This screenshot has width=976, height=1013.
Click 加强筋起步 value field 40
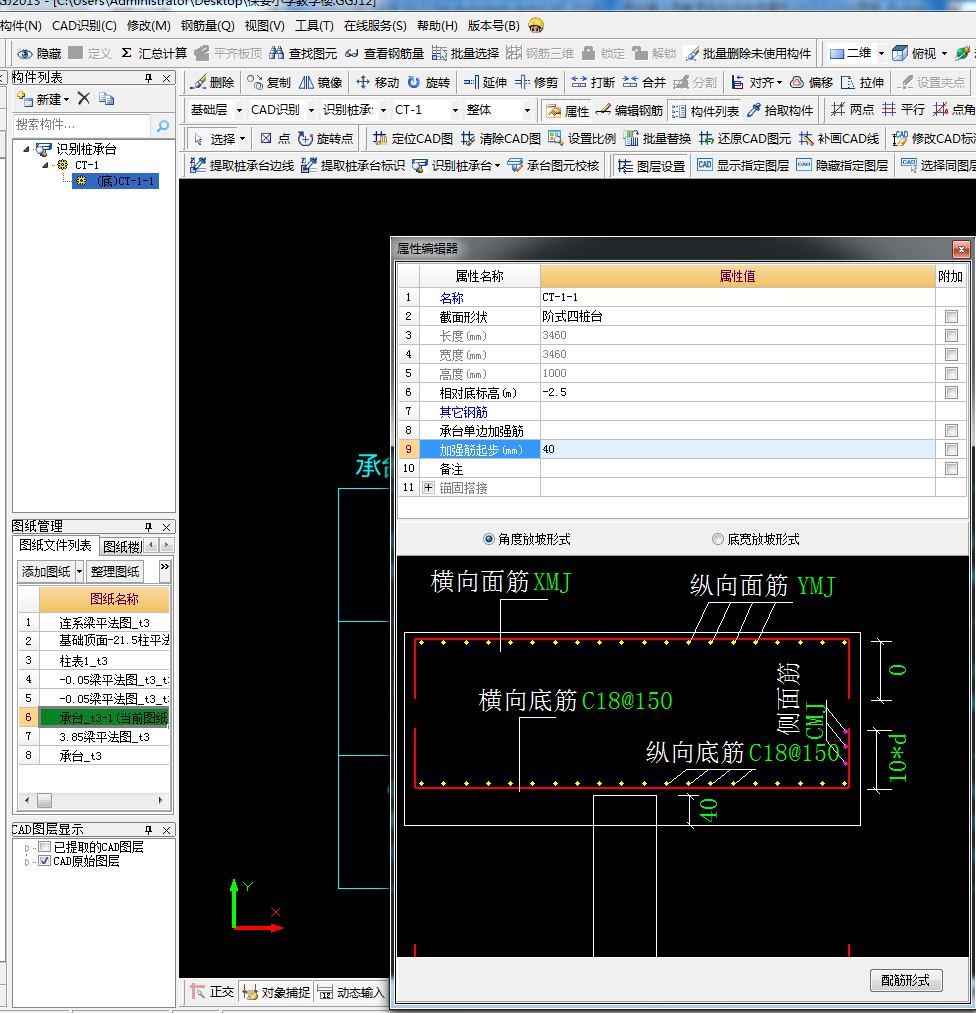tap(738, 449)
